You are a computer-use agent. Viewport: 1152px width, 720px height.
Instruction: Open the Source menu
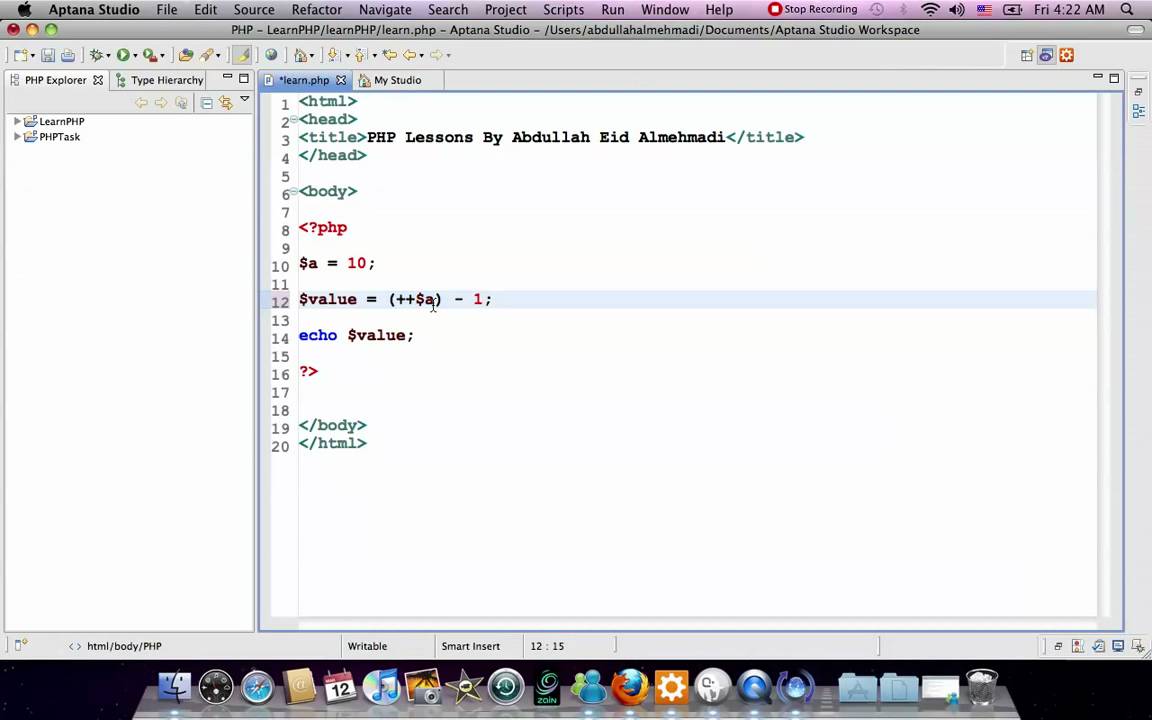253,10
